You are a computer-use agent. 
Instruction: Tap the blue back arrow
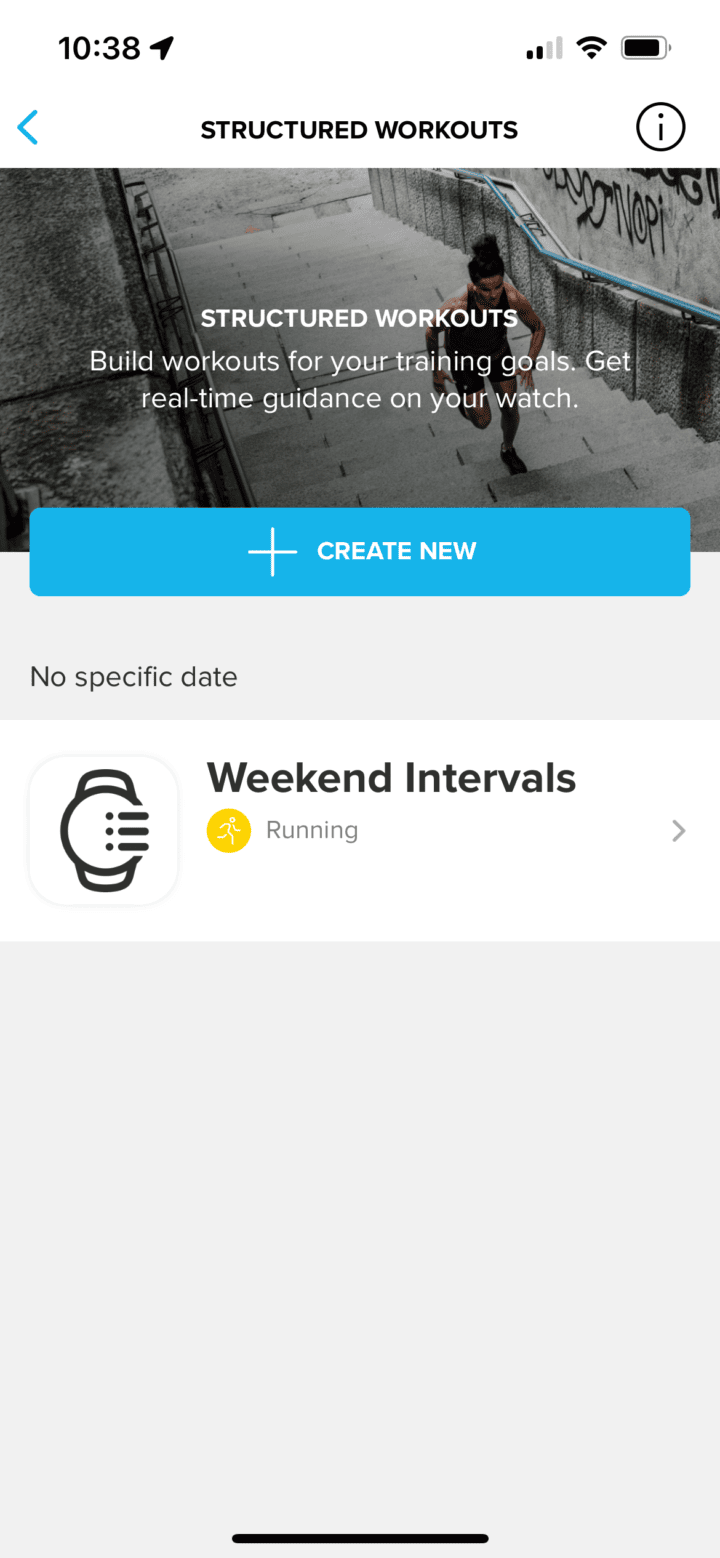28,129
